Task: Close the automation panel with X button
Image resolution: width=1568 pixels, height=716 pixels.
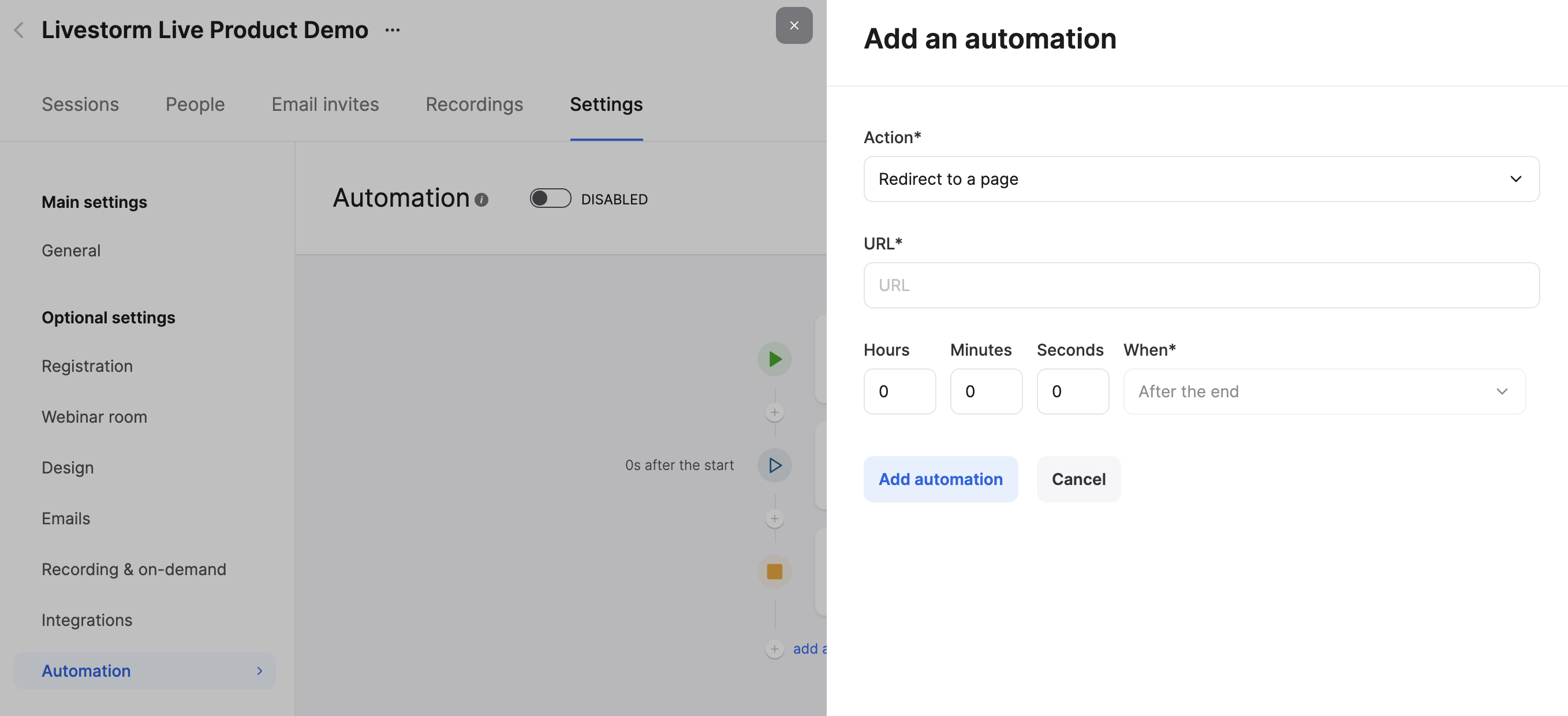Action: coord(794,25)
